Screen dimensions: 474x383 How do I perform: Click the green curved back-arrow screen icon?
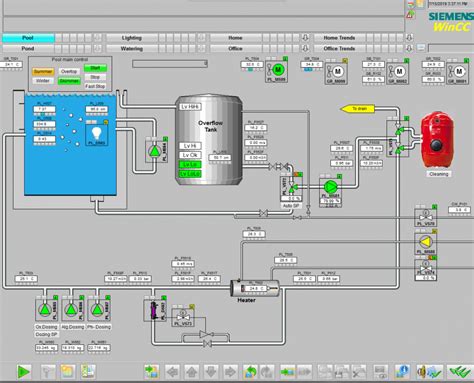[250, 371]
